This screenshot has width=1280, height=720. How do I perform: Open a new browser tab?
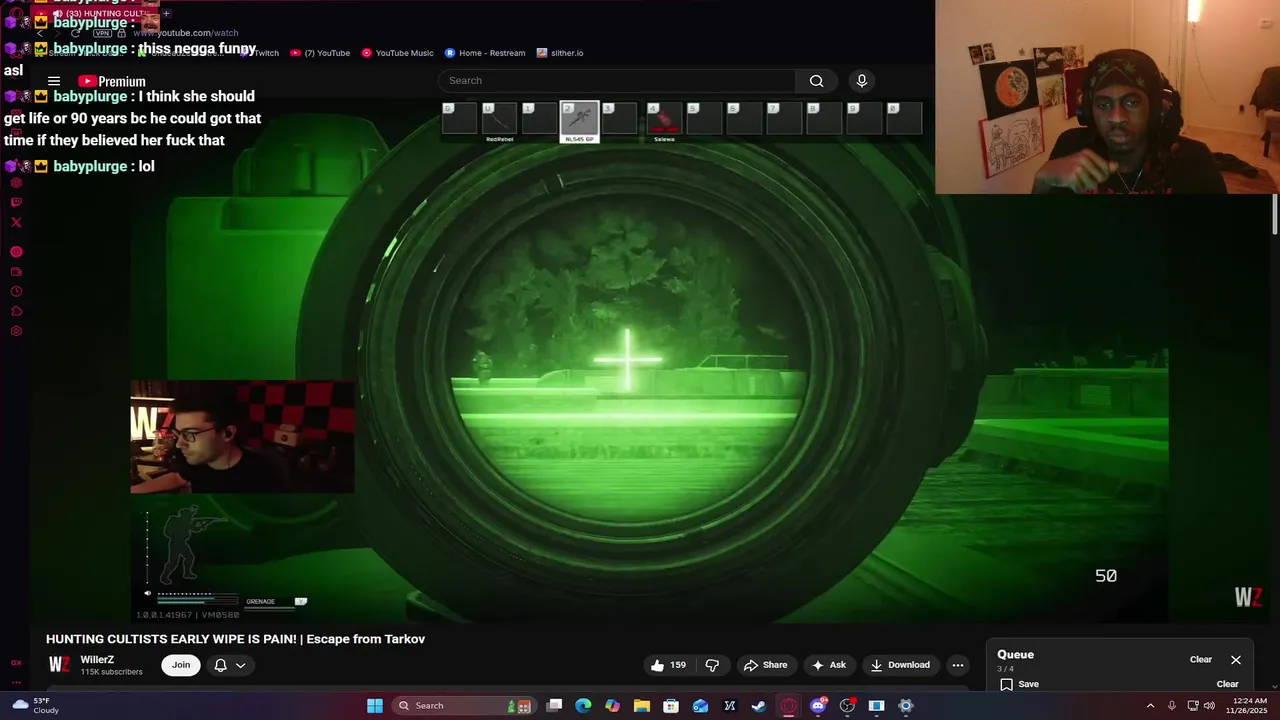pos(166,13)
